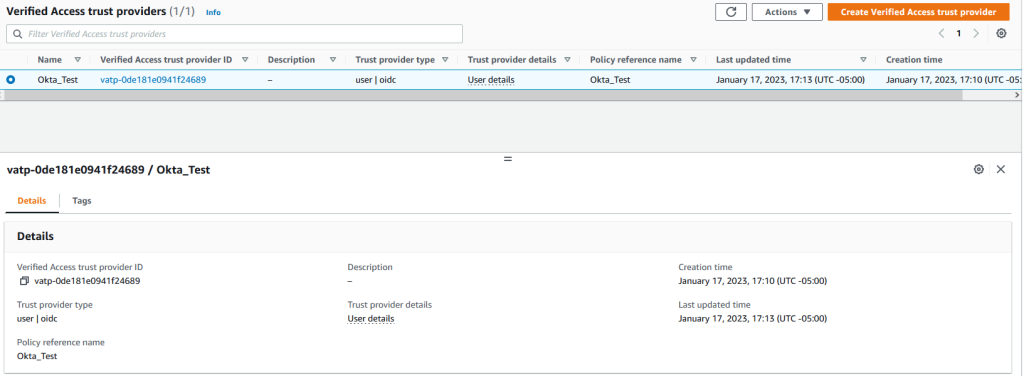The height and width of the screenshot is (376, 1024).
Task: Sort by Name column
Action: pyautogui.click(x=78, y=59)
